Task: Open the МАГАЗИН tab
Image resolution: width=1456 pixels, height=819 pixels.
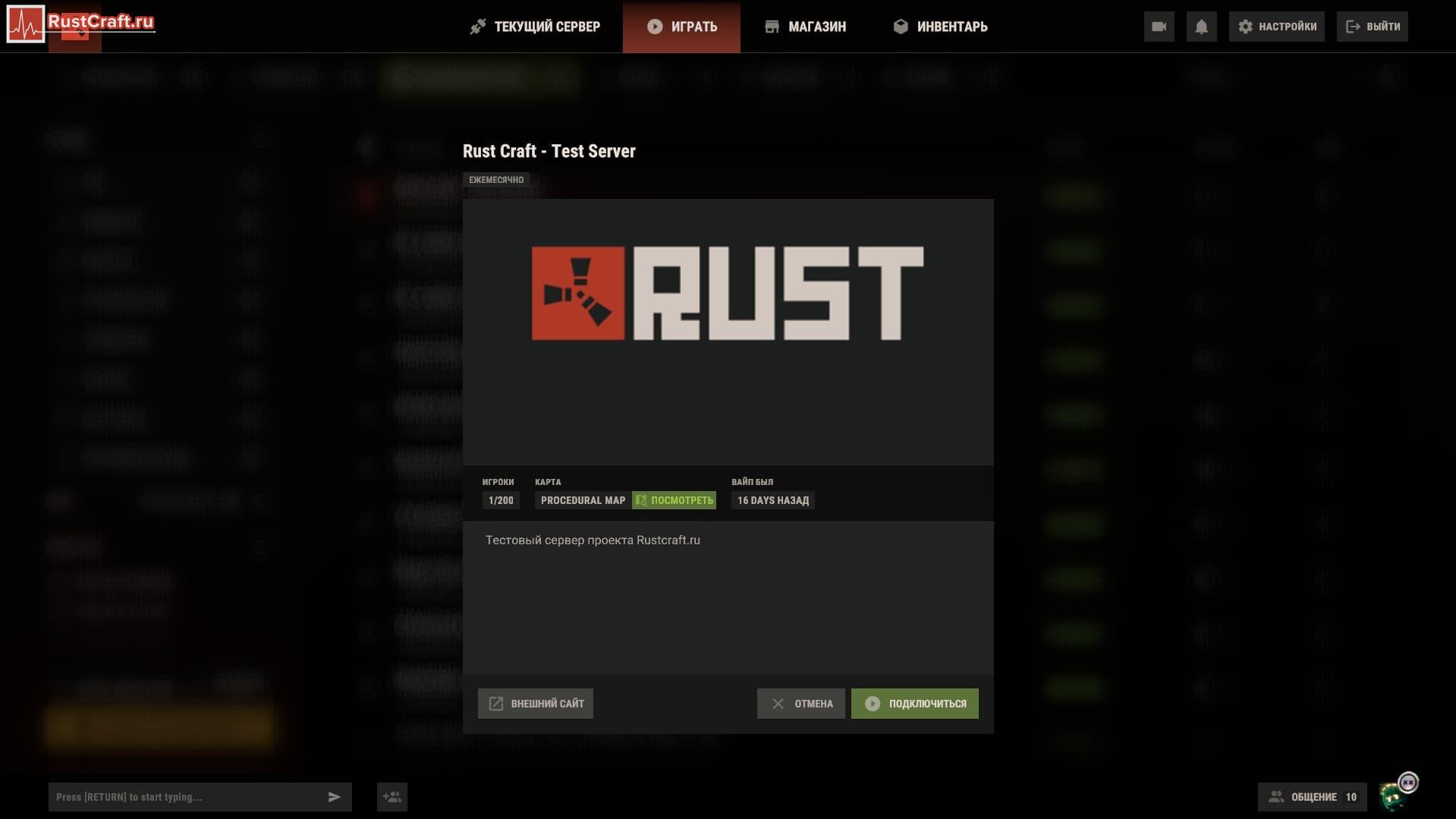Action: pyautogui.click(x=805, y=27)
